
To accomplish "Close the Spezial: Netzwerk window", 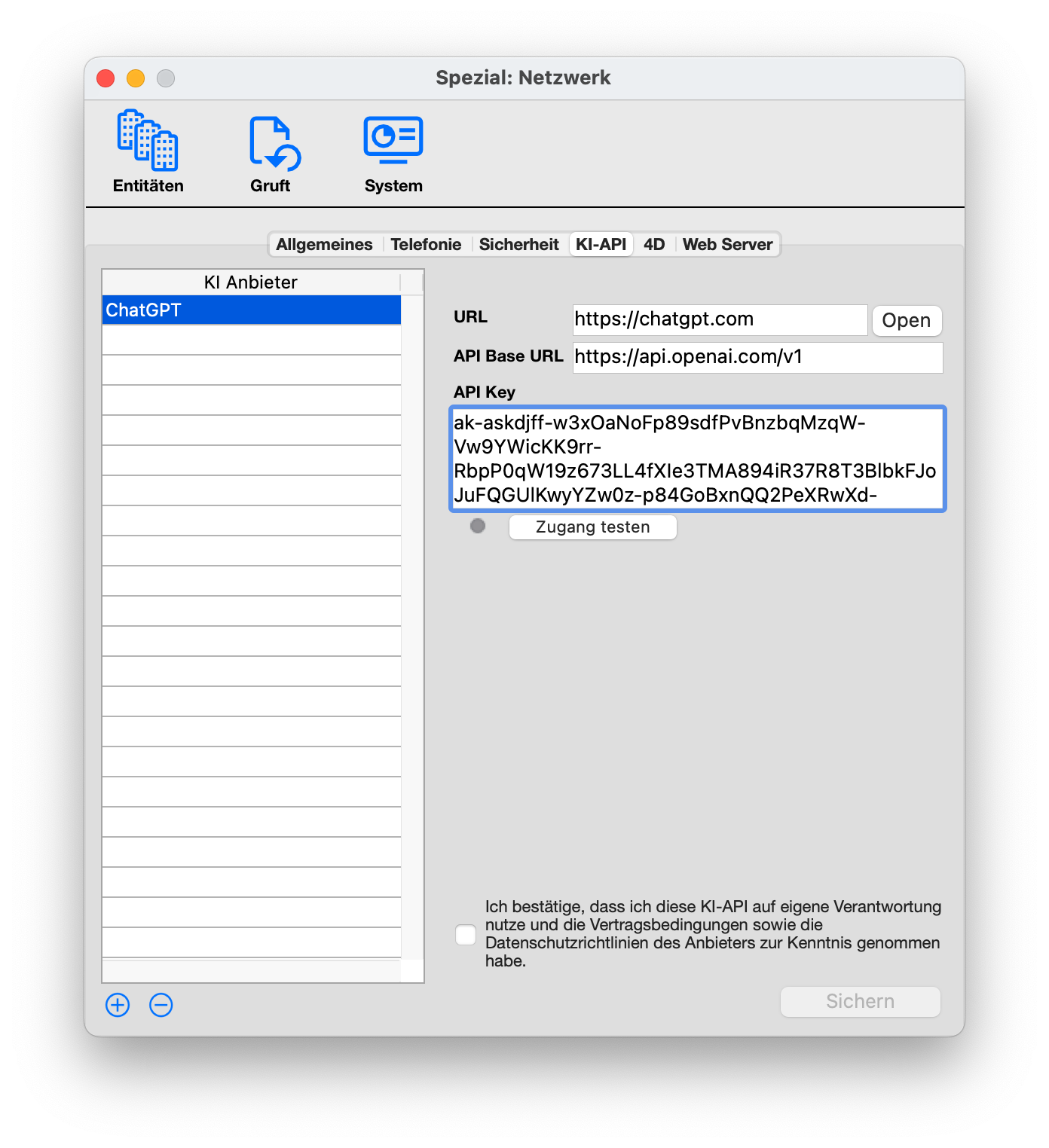I will point(106,78).
